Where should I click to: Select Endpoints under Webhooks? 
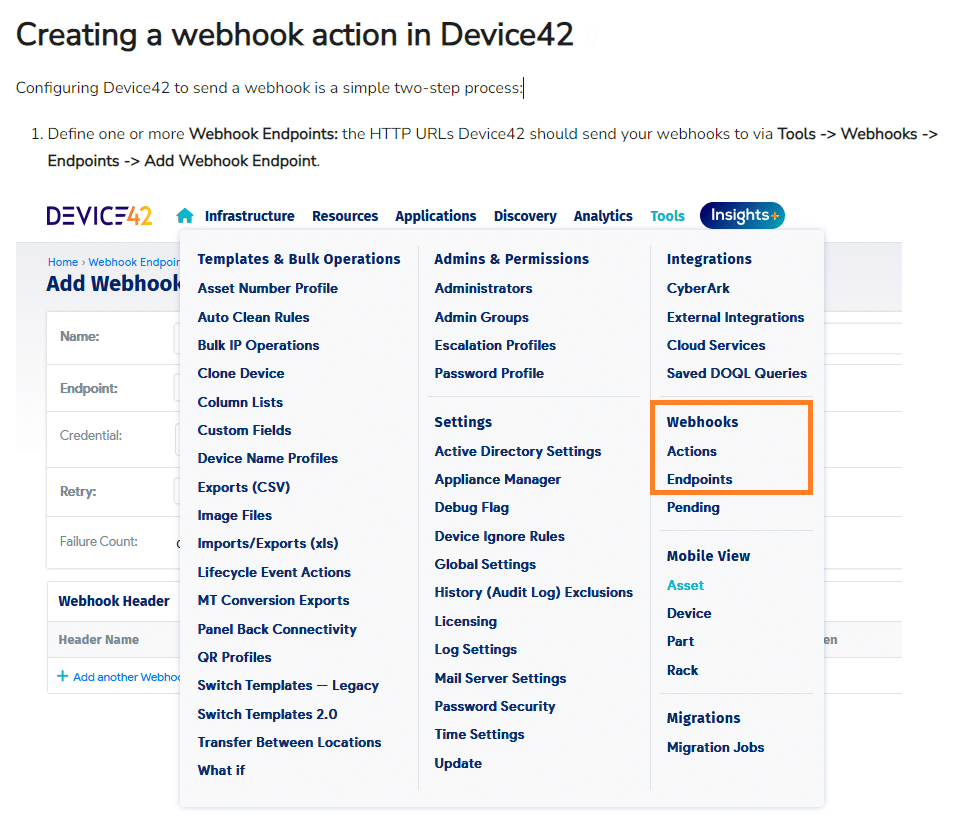(699, 479)
